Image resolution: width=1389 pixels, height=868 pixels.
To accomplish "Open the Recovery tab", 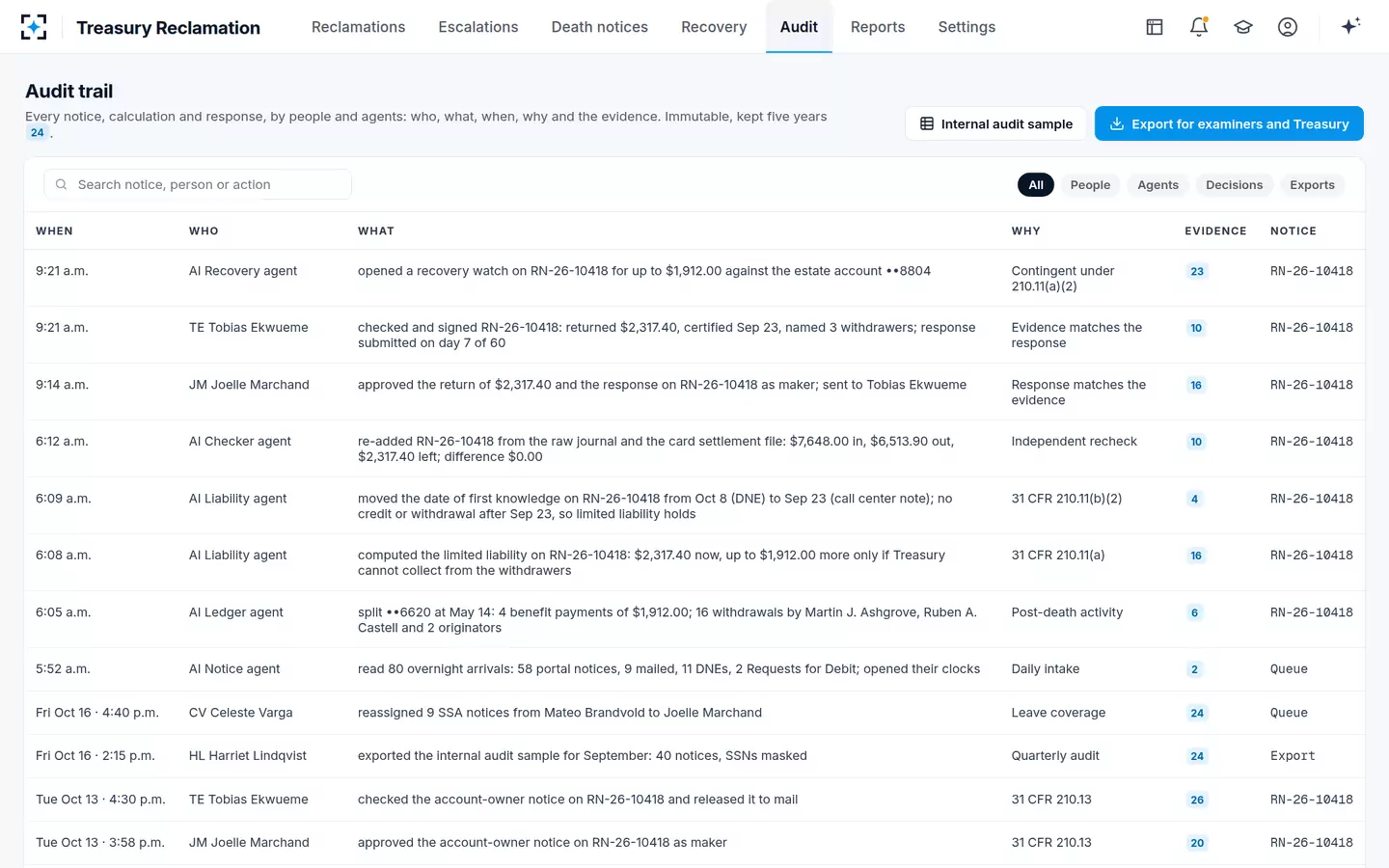I will click(714, 27).
